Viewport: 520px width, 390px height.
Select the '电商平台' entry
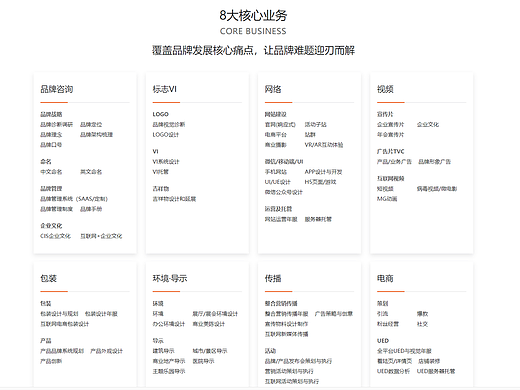(276, 135)
